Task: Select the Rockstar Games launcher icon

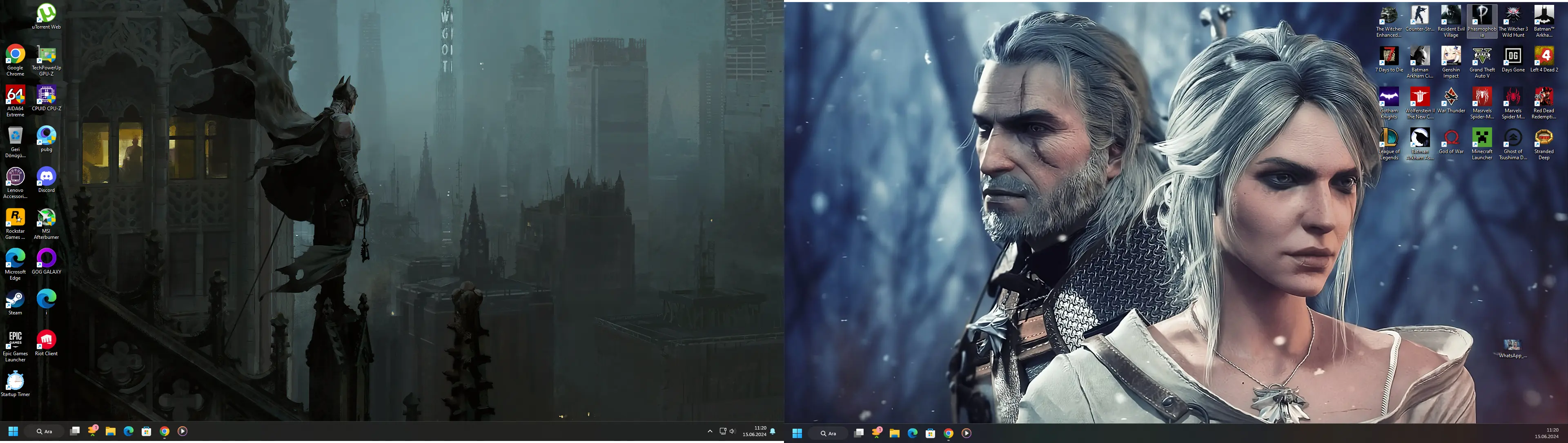Action: tap(15, 223)
